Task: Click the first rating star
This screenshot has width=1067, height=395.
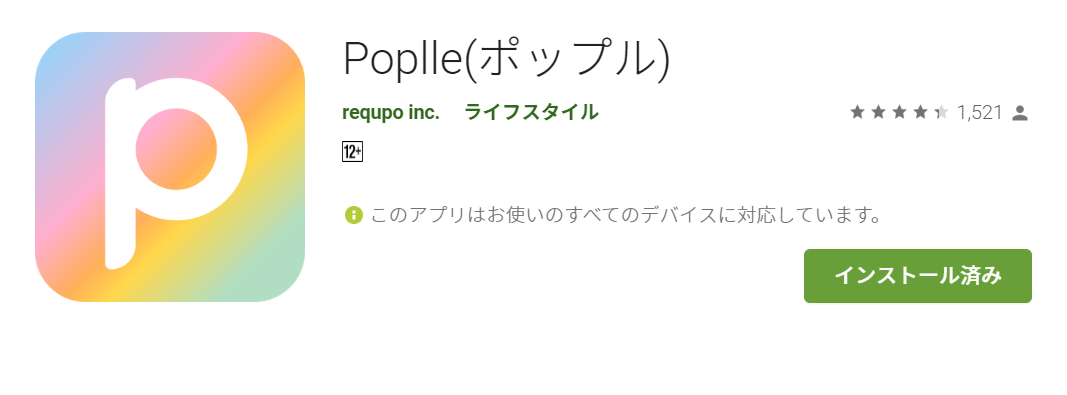Action: 857,112
